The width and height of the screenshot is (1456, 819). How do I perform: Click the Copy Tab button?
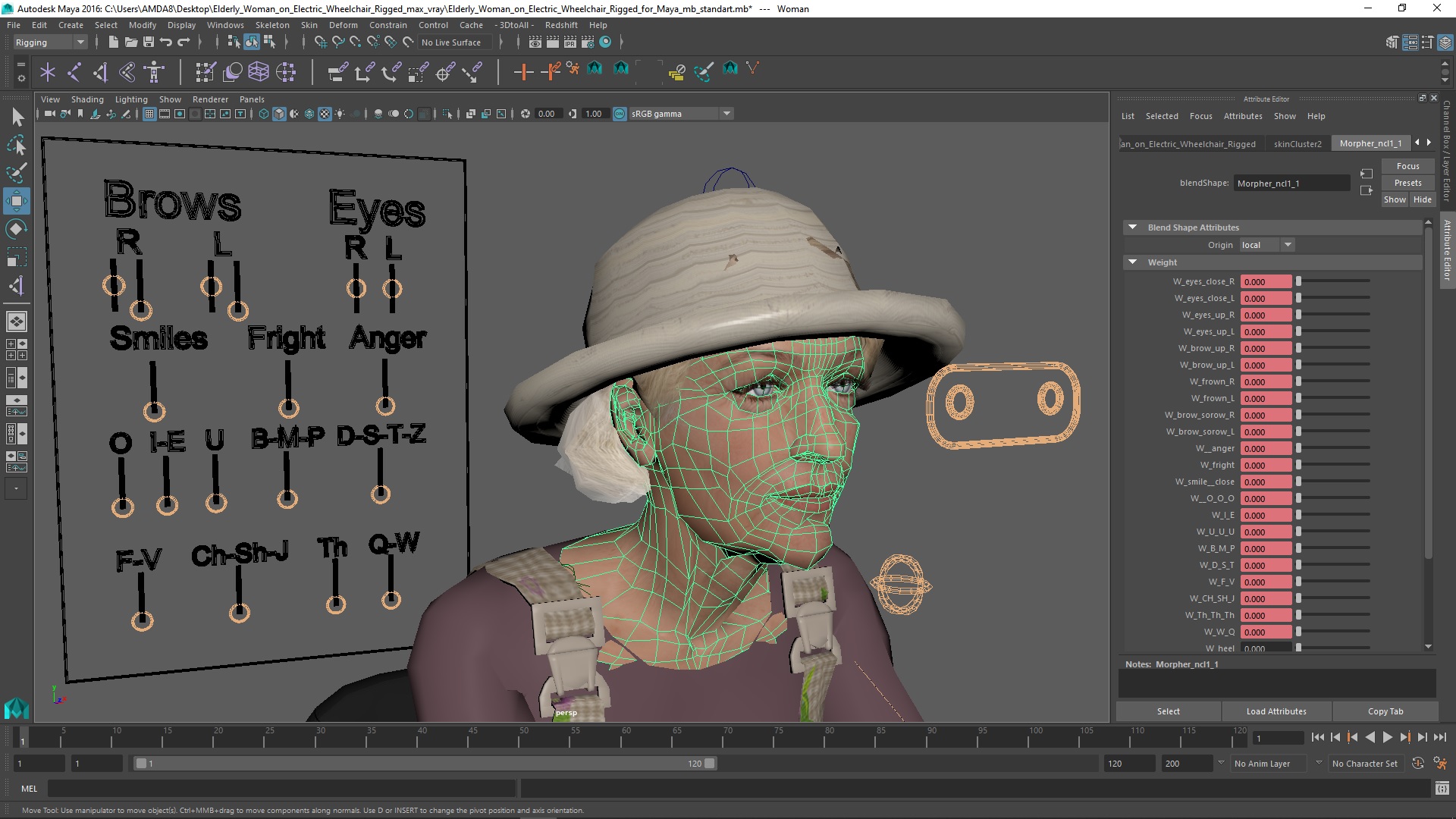[1385, 711]
